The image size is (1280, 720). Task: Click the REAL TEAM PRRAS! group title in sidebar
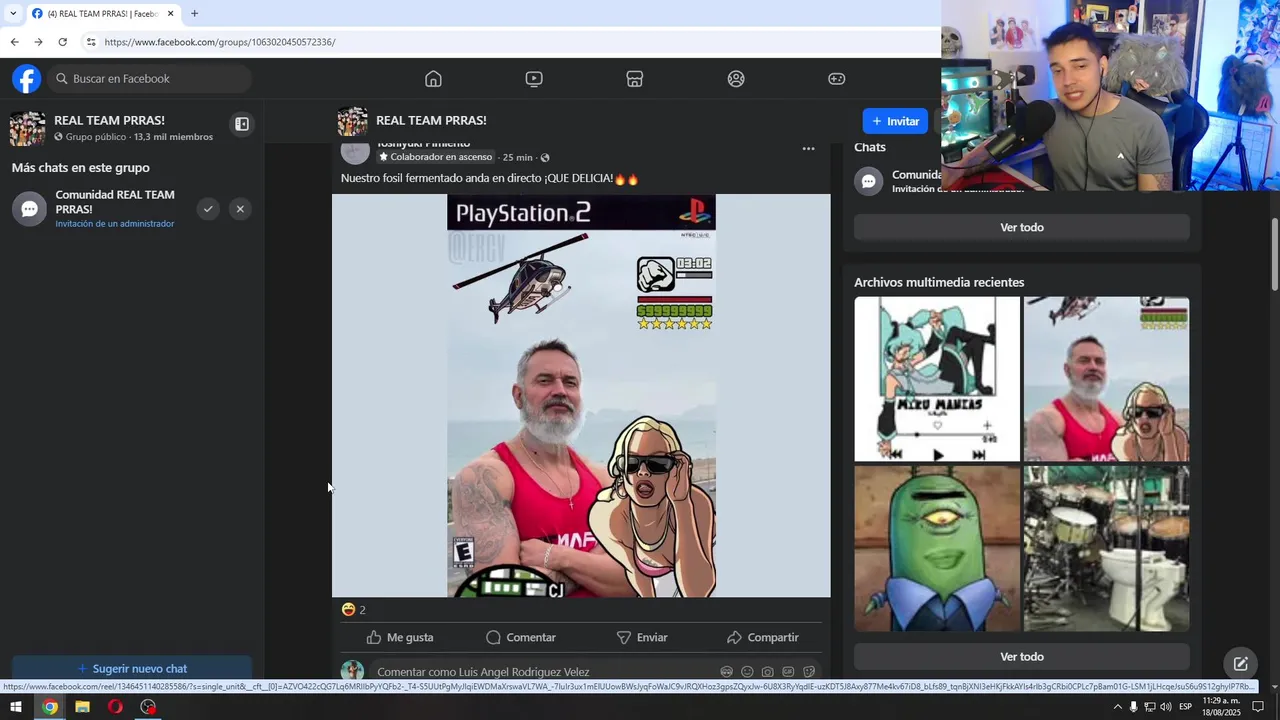pyautogui.click(x=109, y=120)
